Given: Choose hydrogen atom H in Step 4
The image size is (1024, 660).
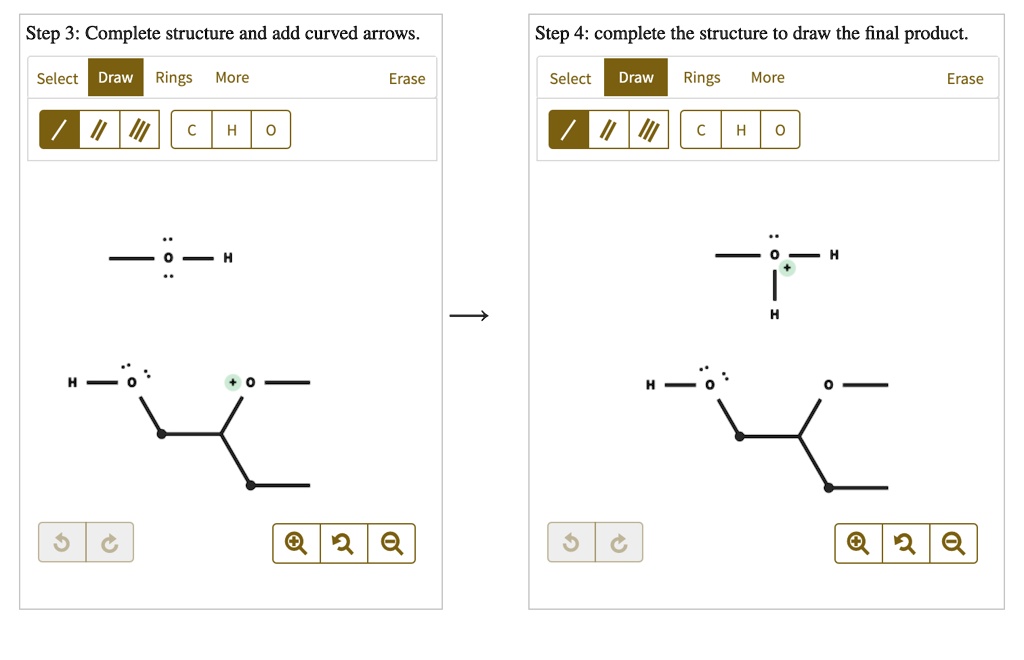Looking at the screenshot, I should [741, 129].
